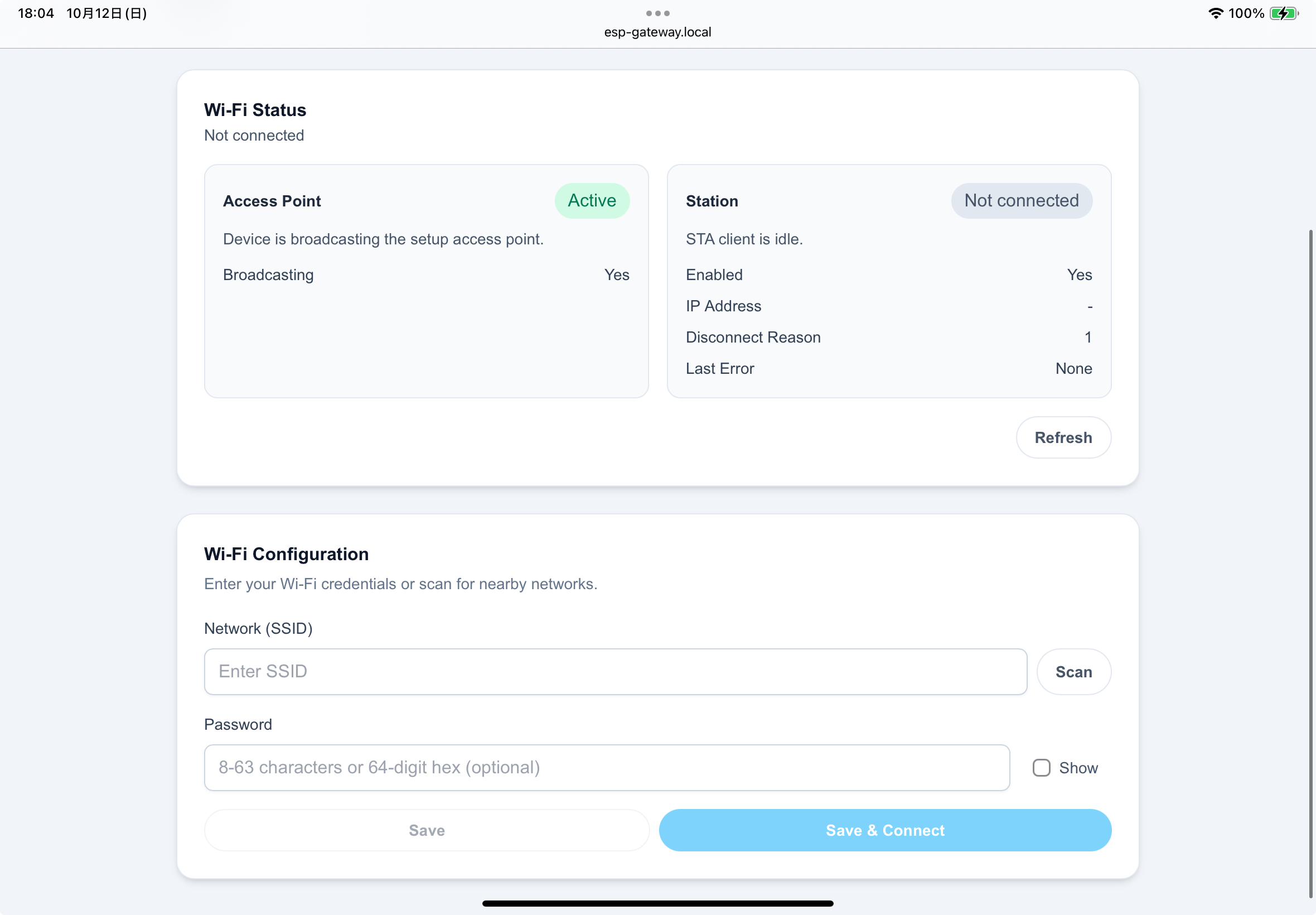The image size is (1316, 915).
Task: Tap the clock showing 18:04
Action: click(36, 13)
